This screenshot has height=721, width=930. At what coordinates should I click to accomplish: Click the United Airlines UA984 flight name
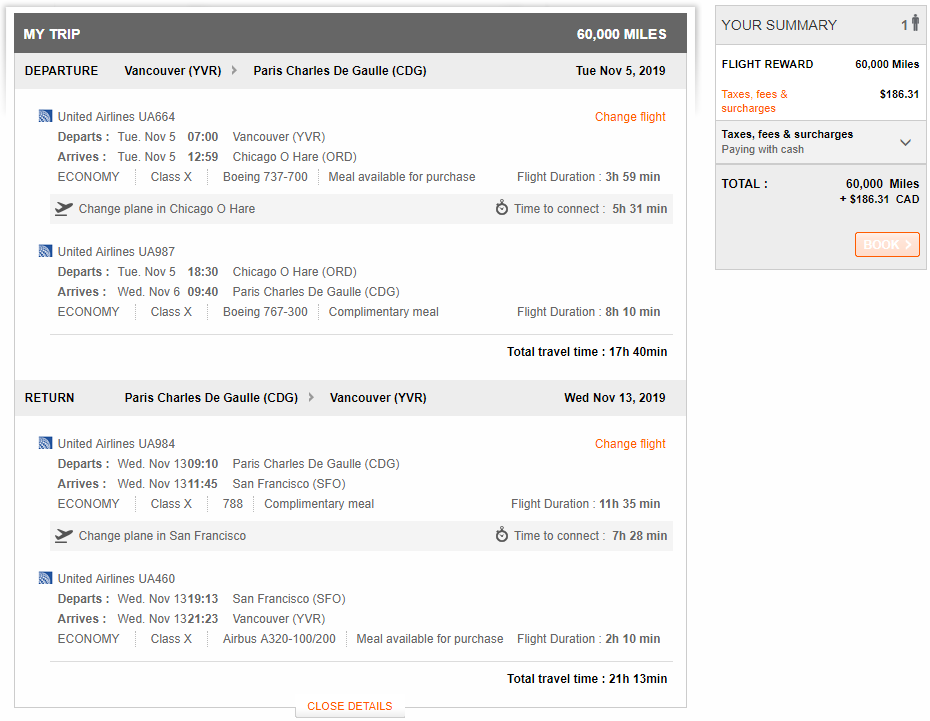coord(116,444)
